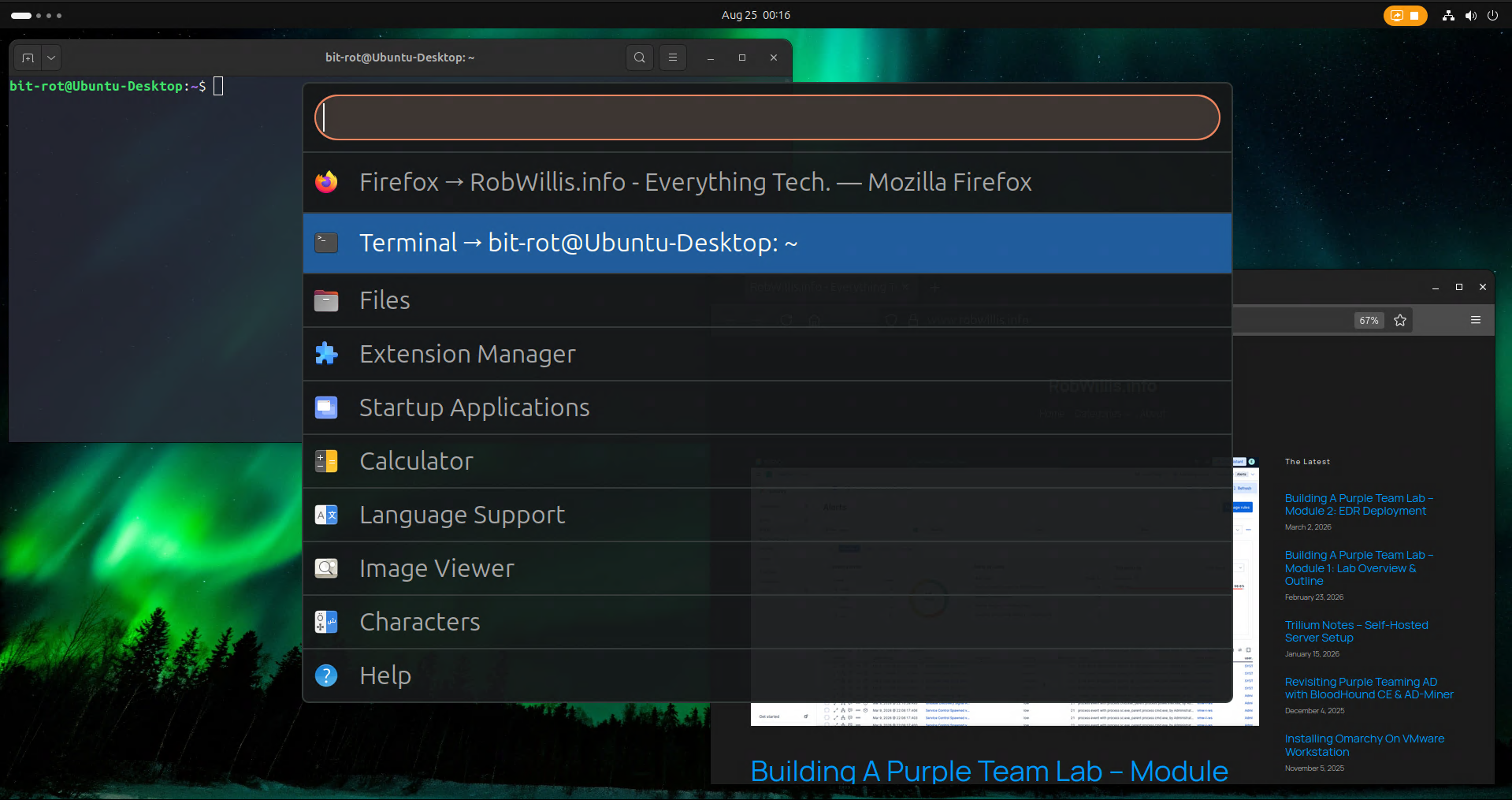The width and height of the screenshot is (1512, 800).
Task: Click the Terminal icon in switcher list
Action: [326, 243]
